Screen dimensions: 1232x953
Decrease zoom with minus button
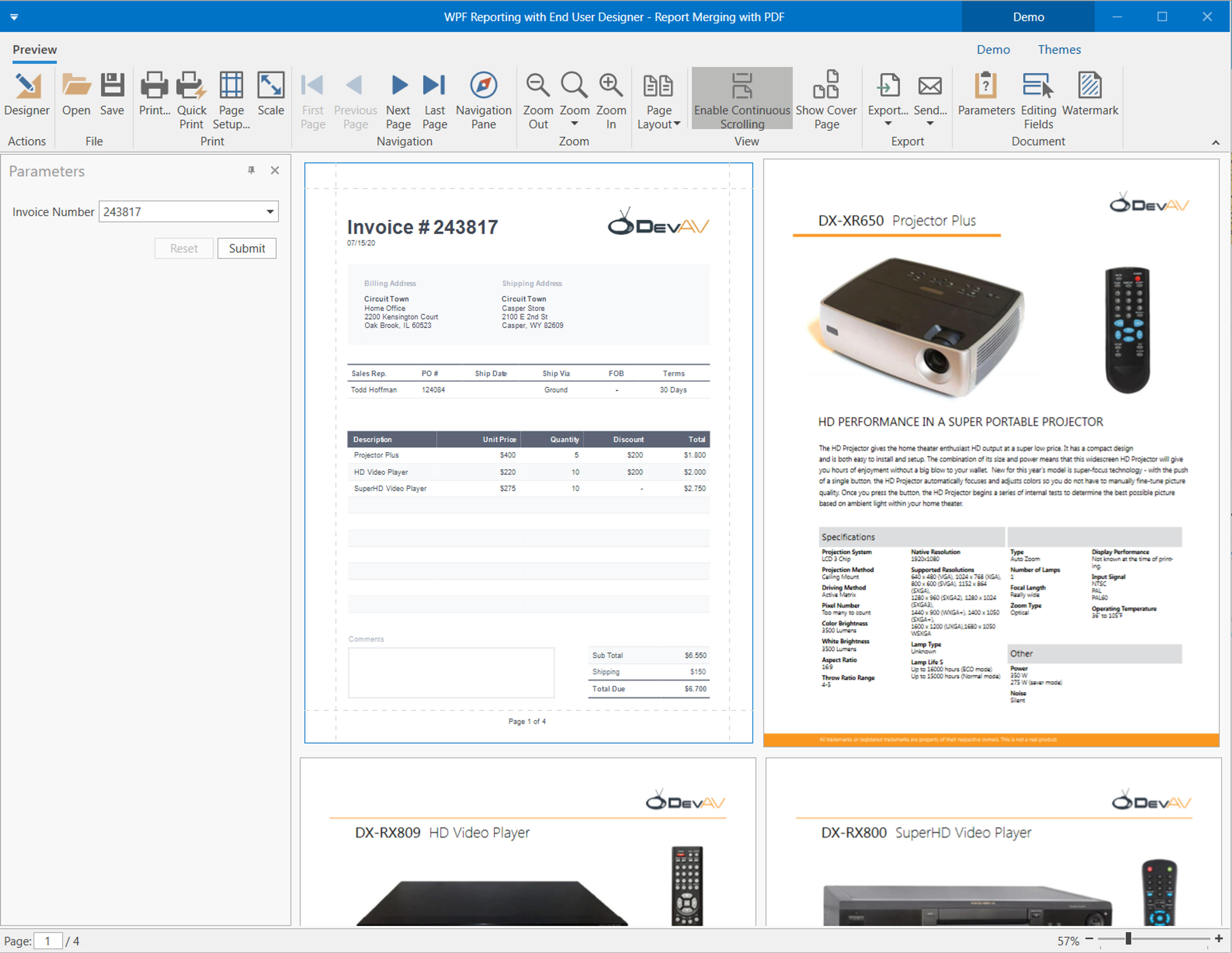click(x=1089, y=939)
